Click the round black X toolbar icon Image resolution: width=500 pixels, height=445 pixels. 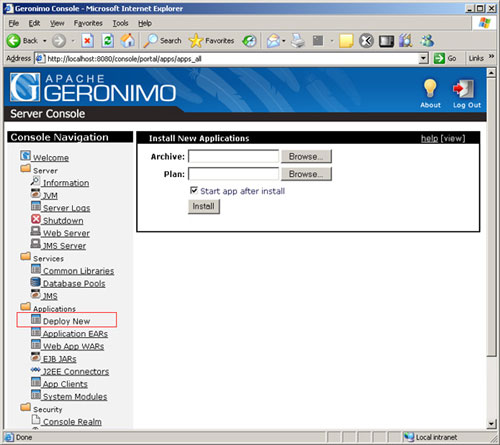(366, 41)
